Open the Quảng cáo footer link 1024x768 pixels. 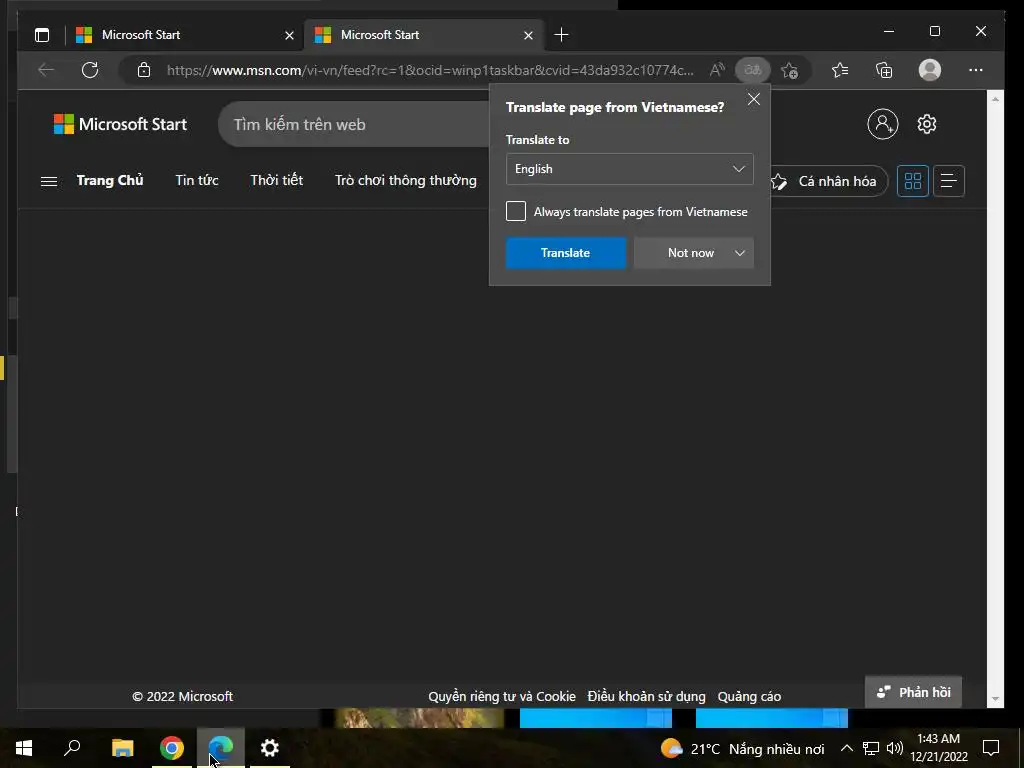[x=749, y=696]
